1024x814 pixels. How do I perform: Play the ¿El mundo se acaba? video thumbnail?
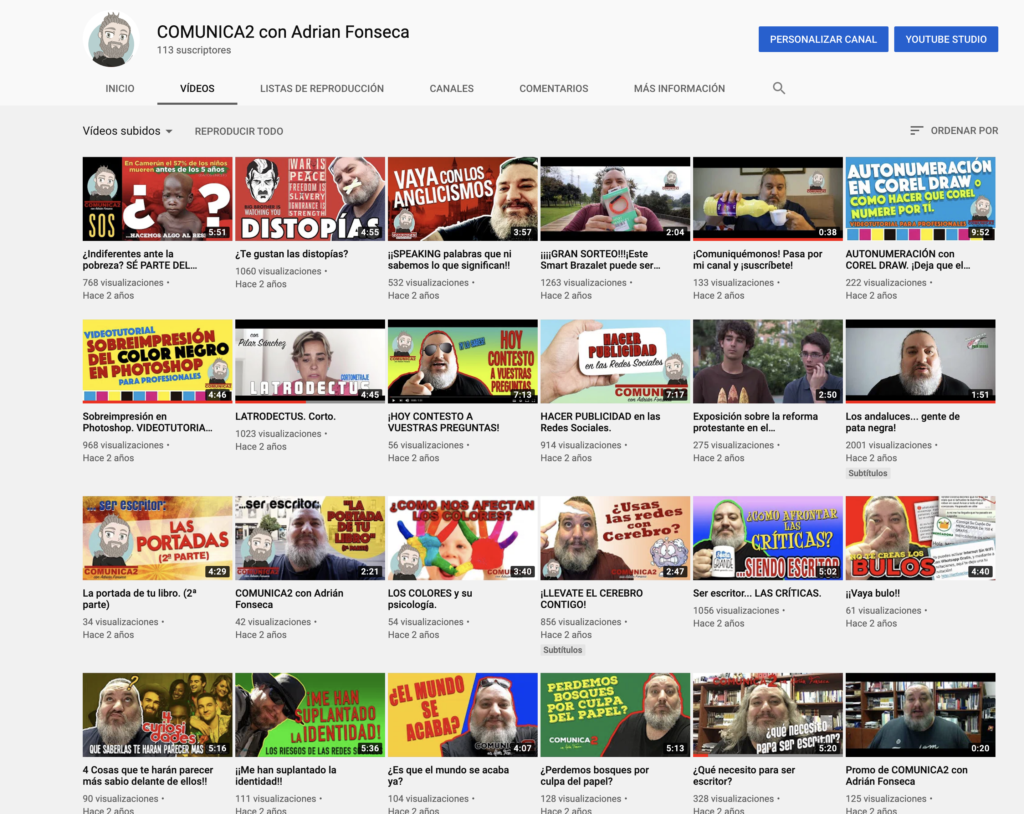(x=462, y=714)
